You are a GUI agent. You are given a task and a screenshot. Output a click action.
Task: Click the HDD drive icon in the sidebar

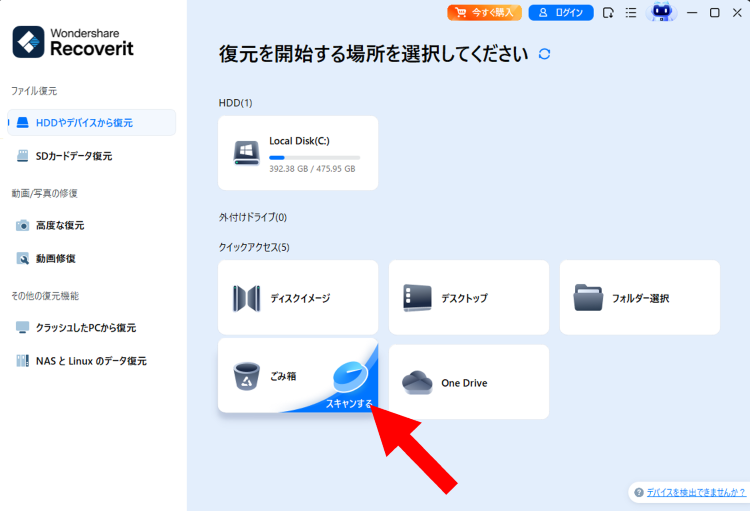pyautogui.click(x=22, y=122)
